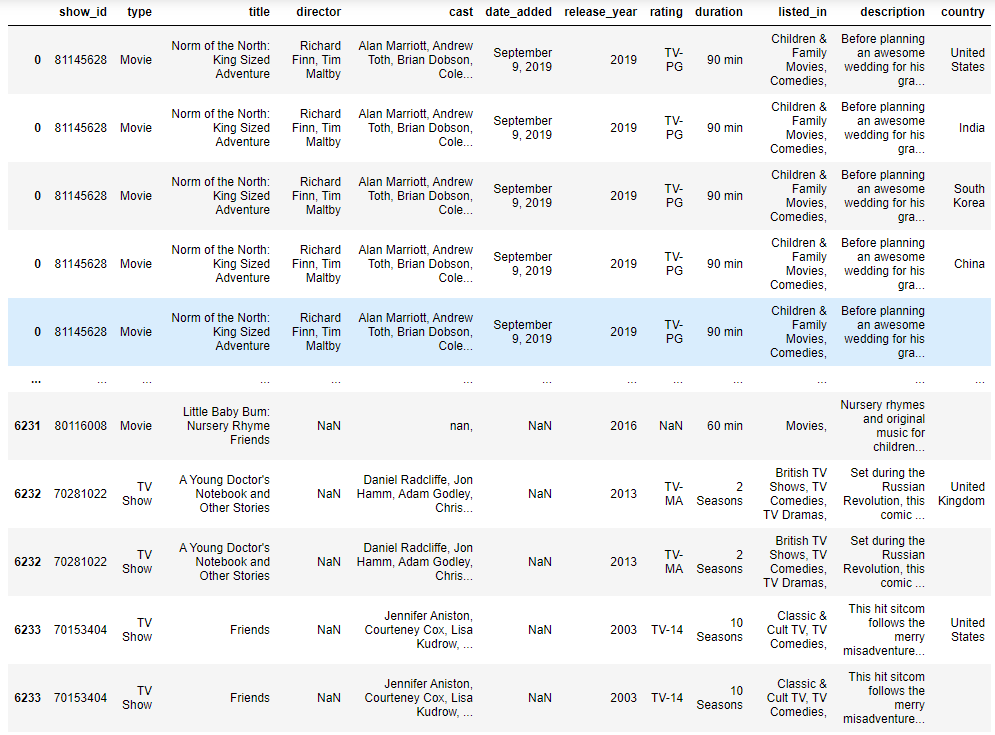The width and height of the screenshot is (995, 735).
Task: Click the 90 min duration in the South Korea row
Action: click(725, 195)
